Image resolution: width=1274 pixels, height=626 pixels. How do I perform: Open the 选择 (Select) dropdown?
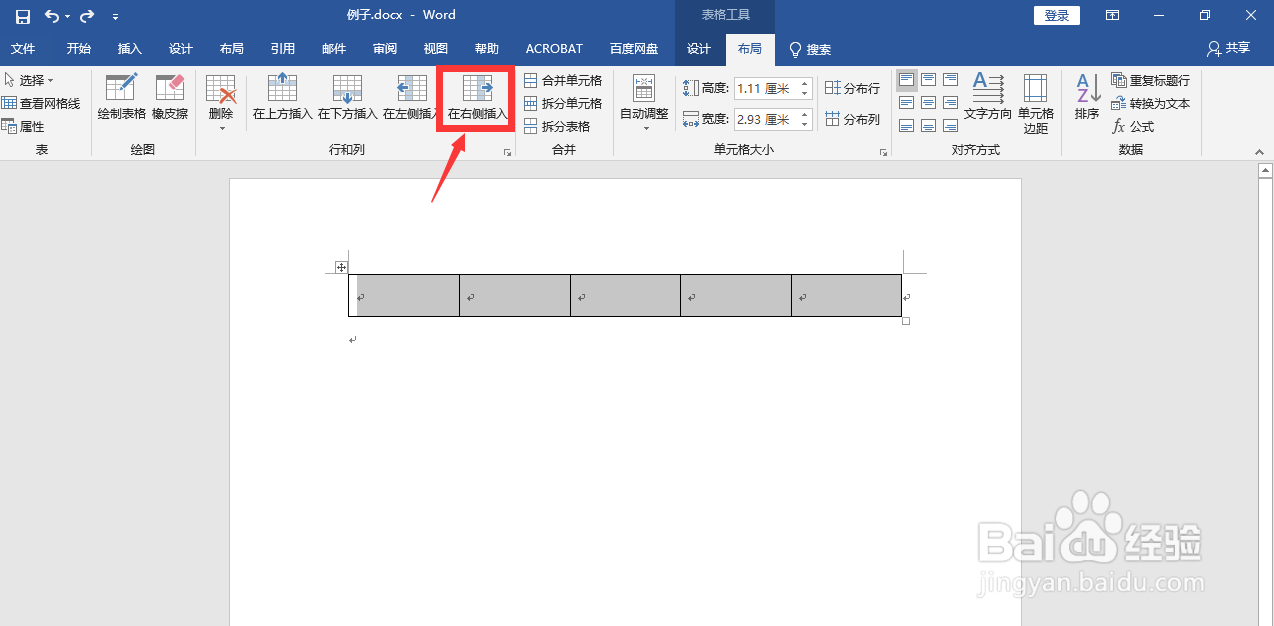[30, 80]
